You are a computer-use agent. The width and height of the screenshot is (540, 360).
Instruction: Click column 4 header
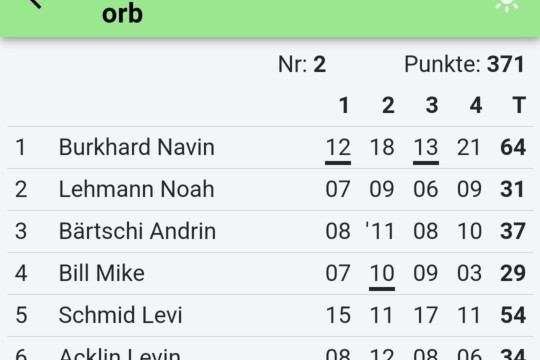[x=476, y=105]
